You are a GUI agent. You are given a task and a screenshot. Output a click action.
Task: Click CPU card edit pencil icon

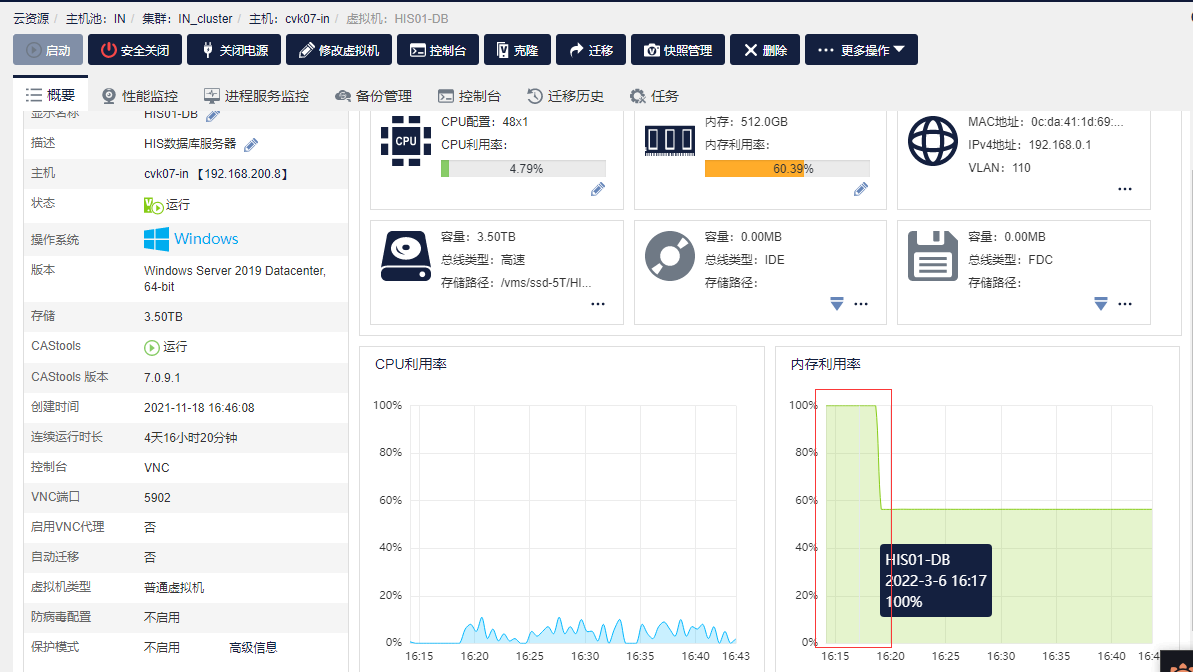click(598, 189)
